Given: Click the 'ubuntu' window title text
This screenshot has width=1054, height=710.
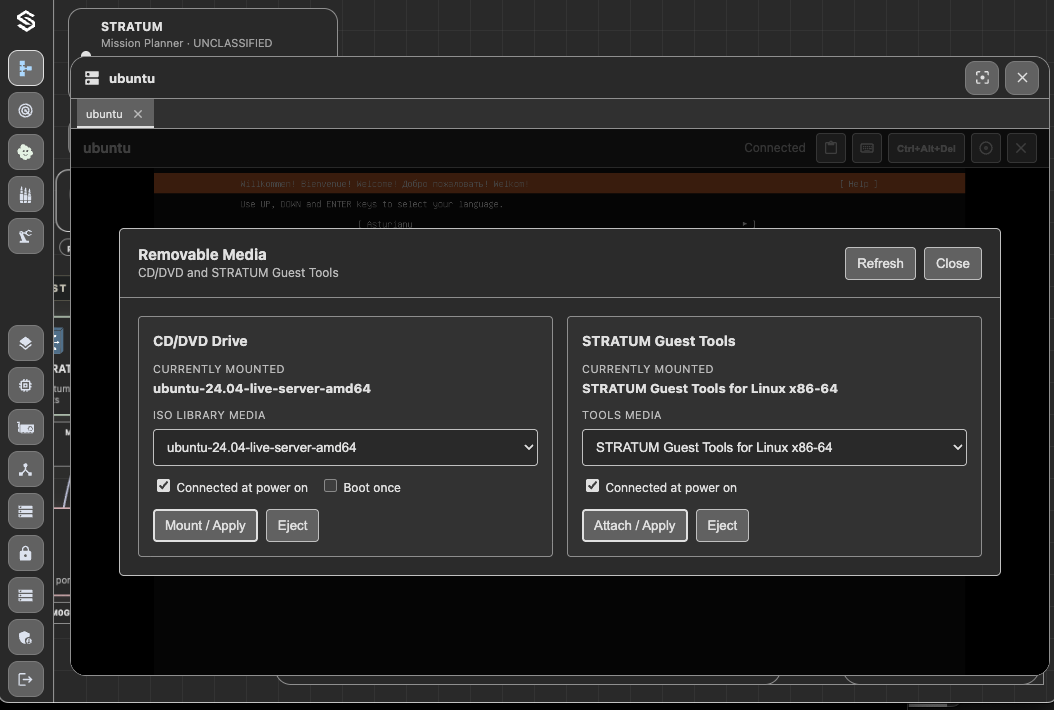Looking at the screenshot, I should coord(132,79).
